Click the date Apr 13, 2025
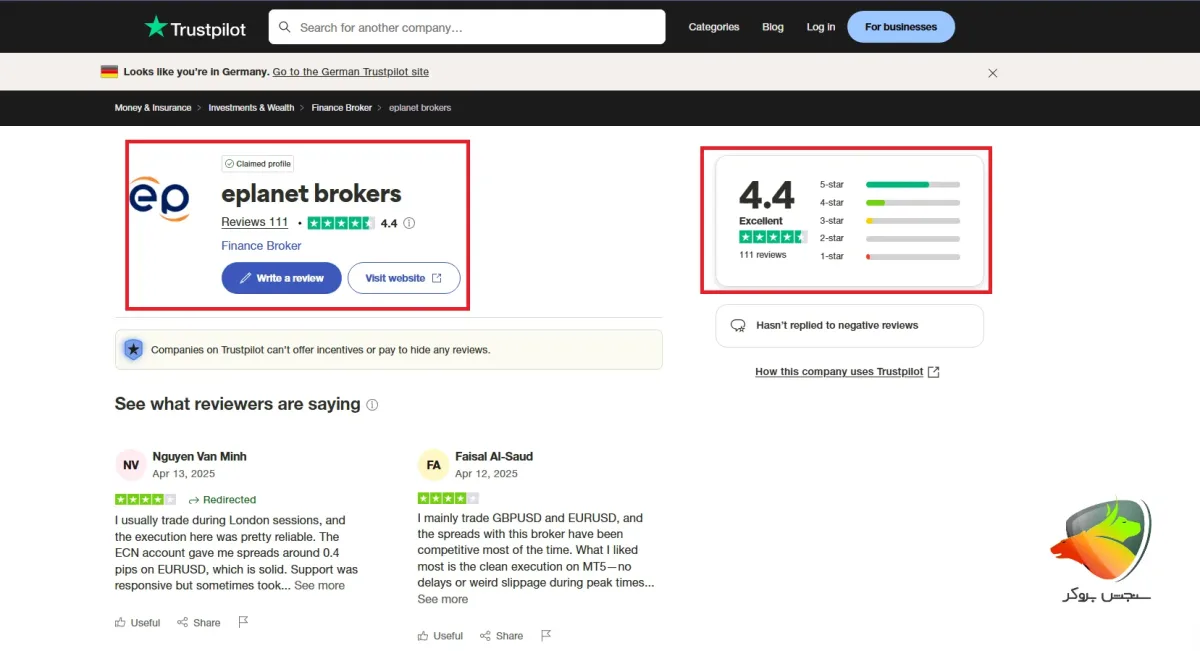This screenshot has height=651, width=1200. coord(184,473)
